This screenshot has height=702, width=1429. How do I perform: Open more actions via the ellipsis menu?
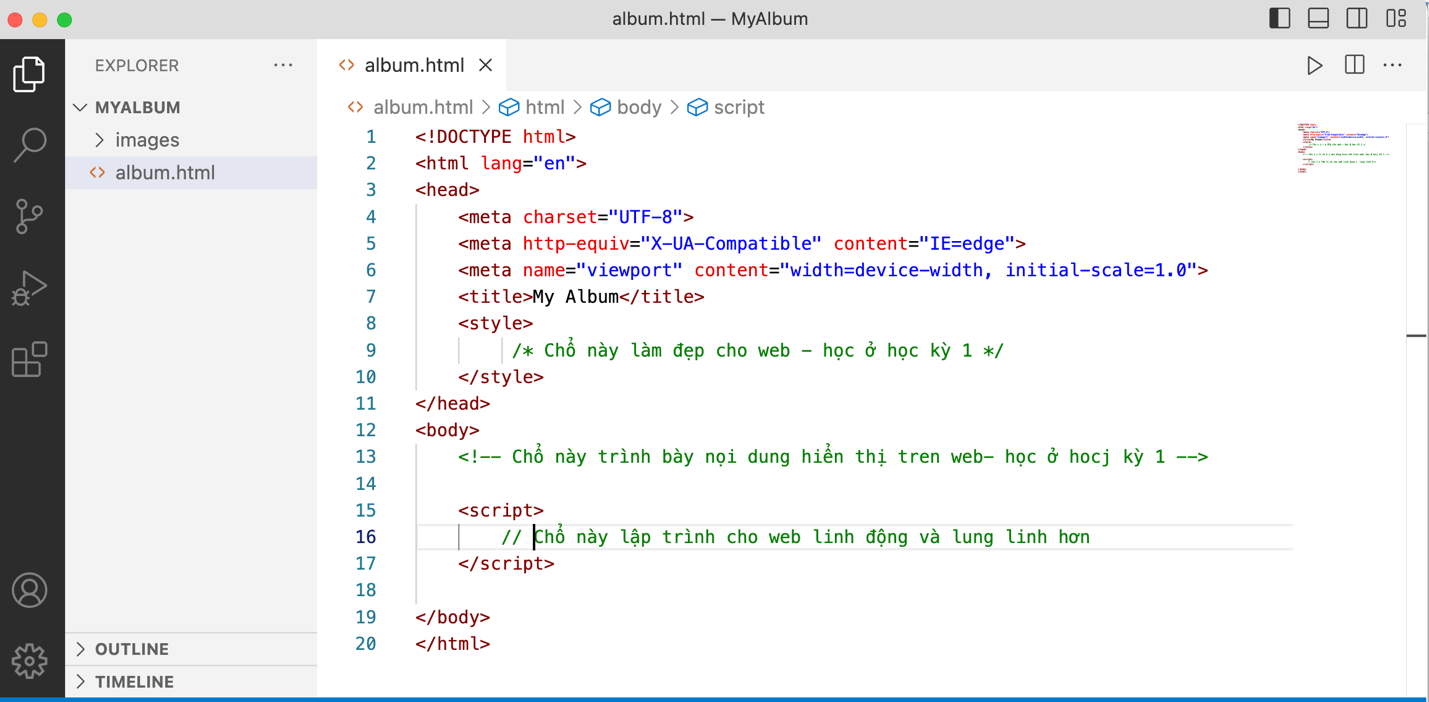[1393, 64]
